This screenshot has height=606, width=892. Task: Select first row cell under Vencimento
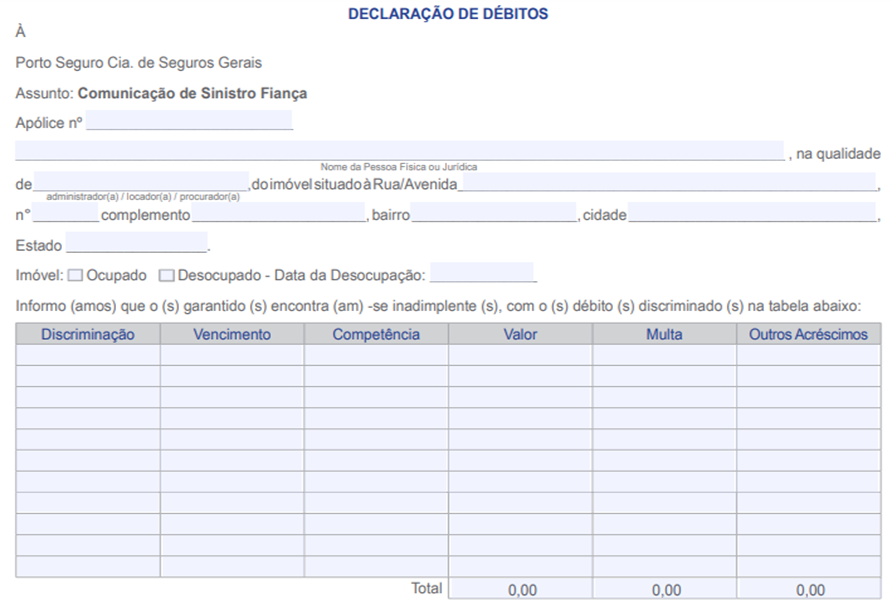pos(232,355)
